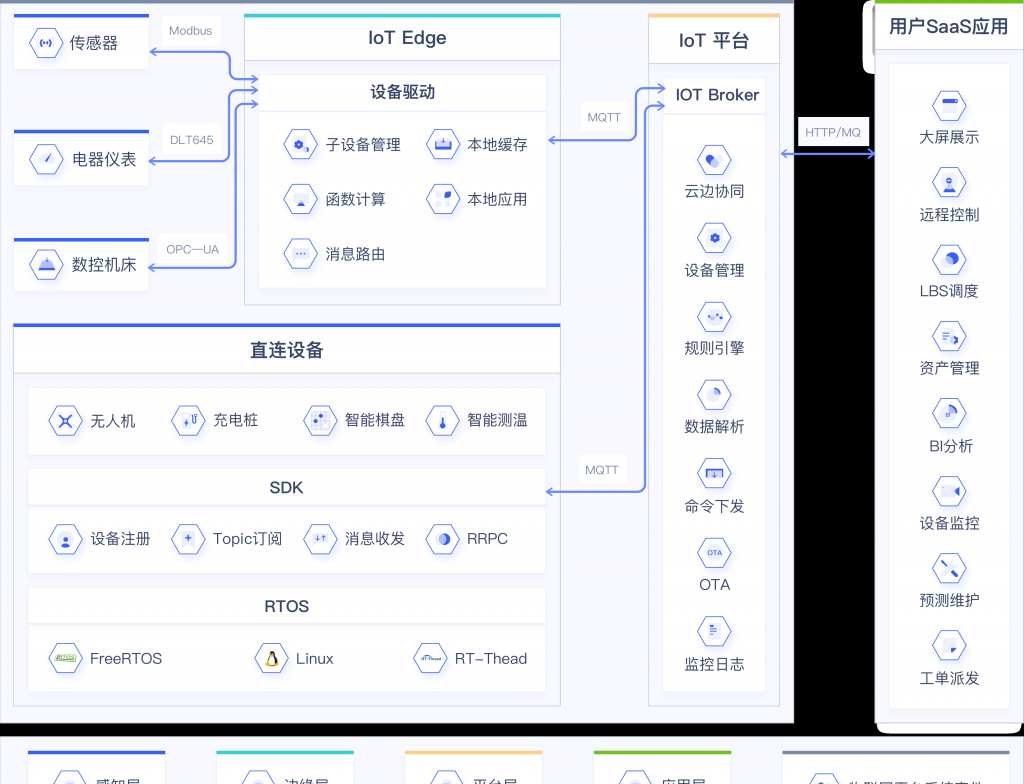Click the 监控日志 document icon
Viewport: 1024px width, 784px height.
pos(714,631)
